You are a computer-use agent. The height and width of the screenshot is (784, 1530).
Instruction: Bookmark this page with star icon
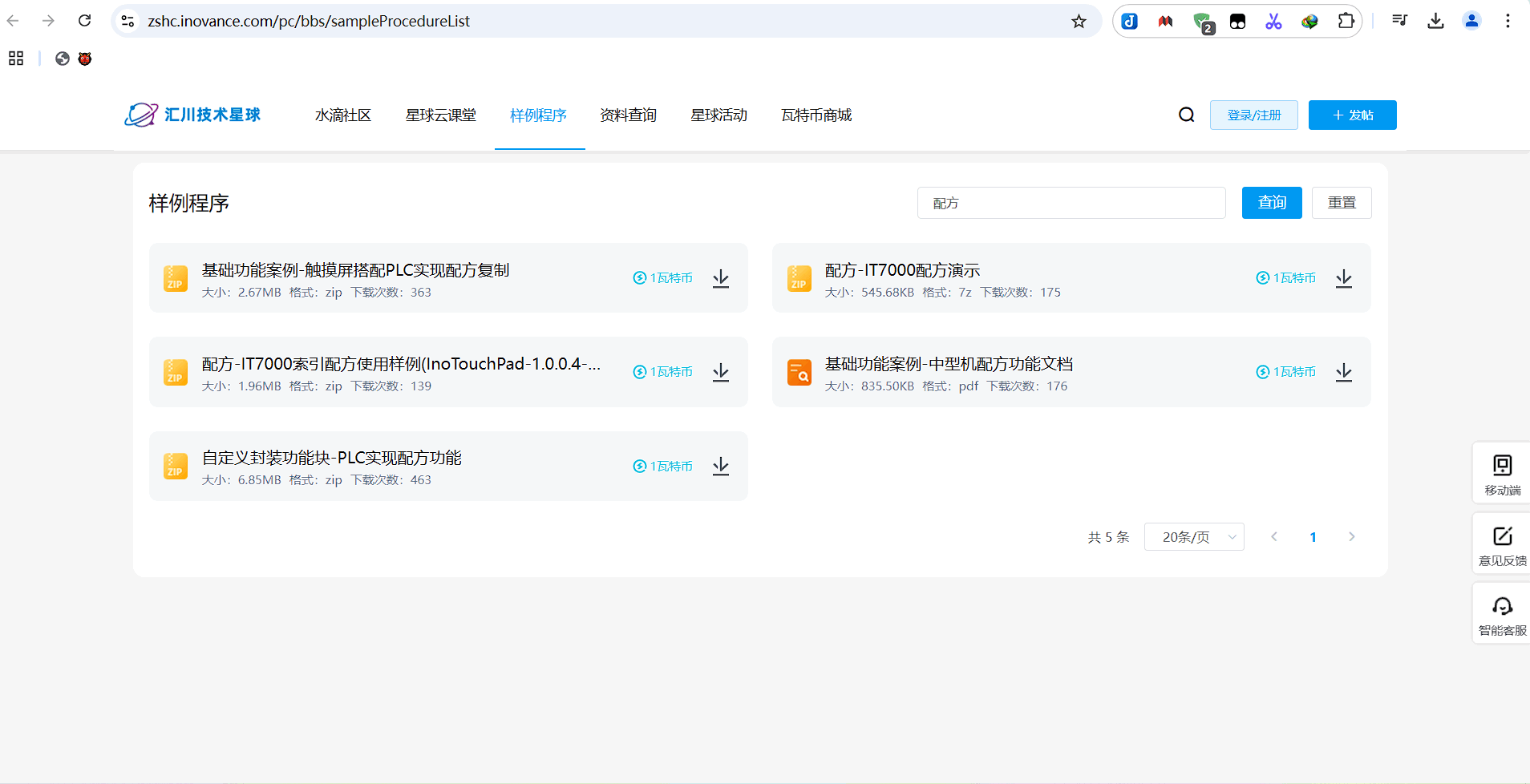coord(1079,22)
